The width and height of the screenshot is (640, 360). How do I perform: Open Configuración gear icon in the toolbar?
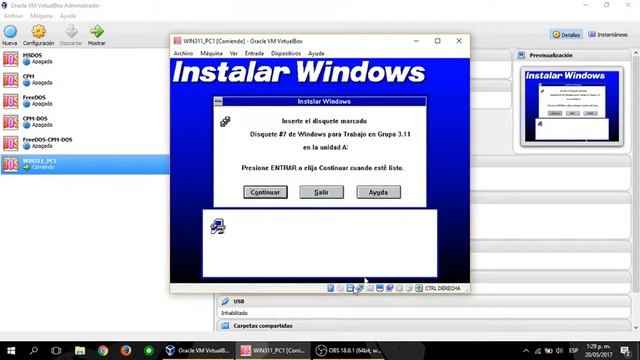(x=38, y=32)
